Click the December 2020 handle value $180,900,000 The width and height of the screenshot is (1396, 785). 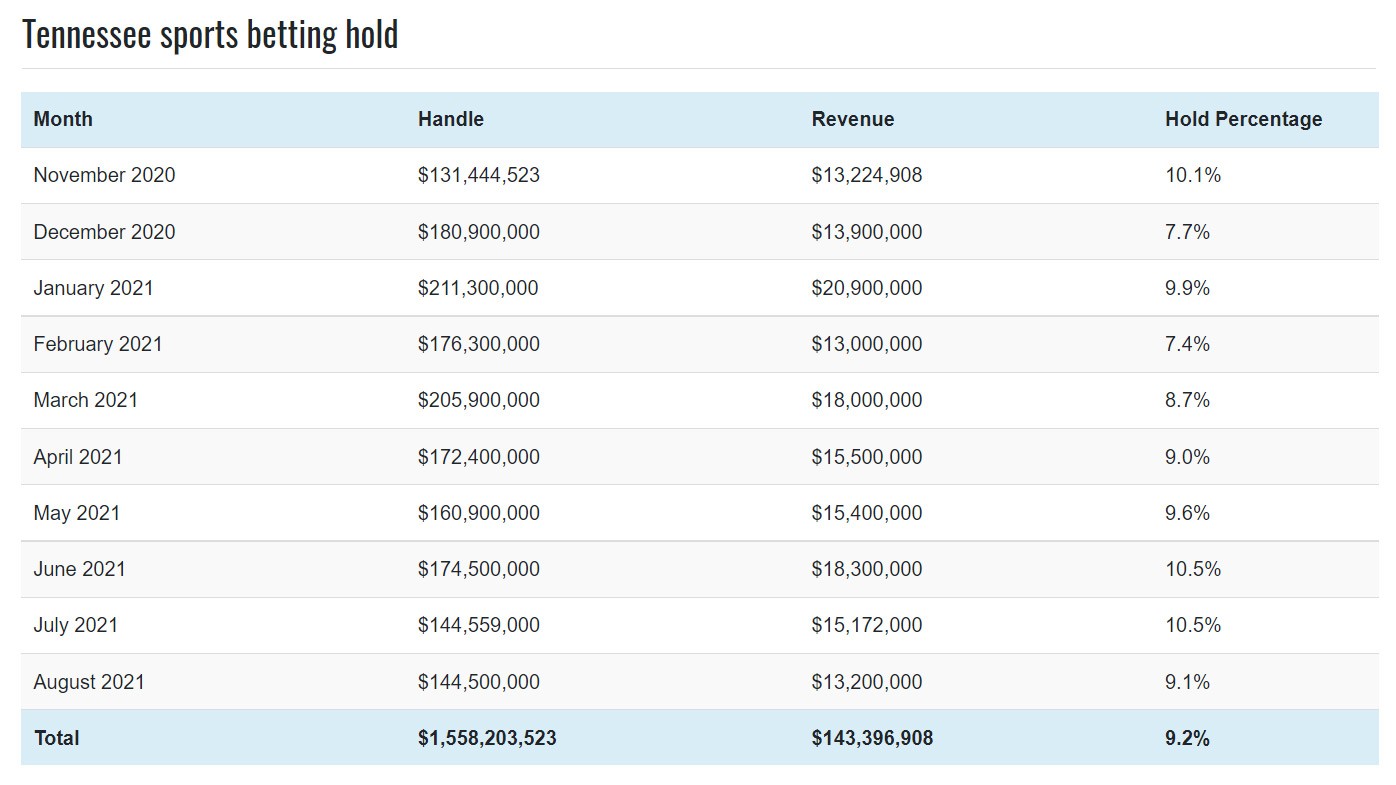479,232
